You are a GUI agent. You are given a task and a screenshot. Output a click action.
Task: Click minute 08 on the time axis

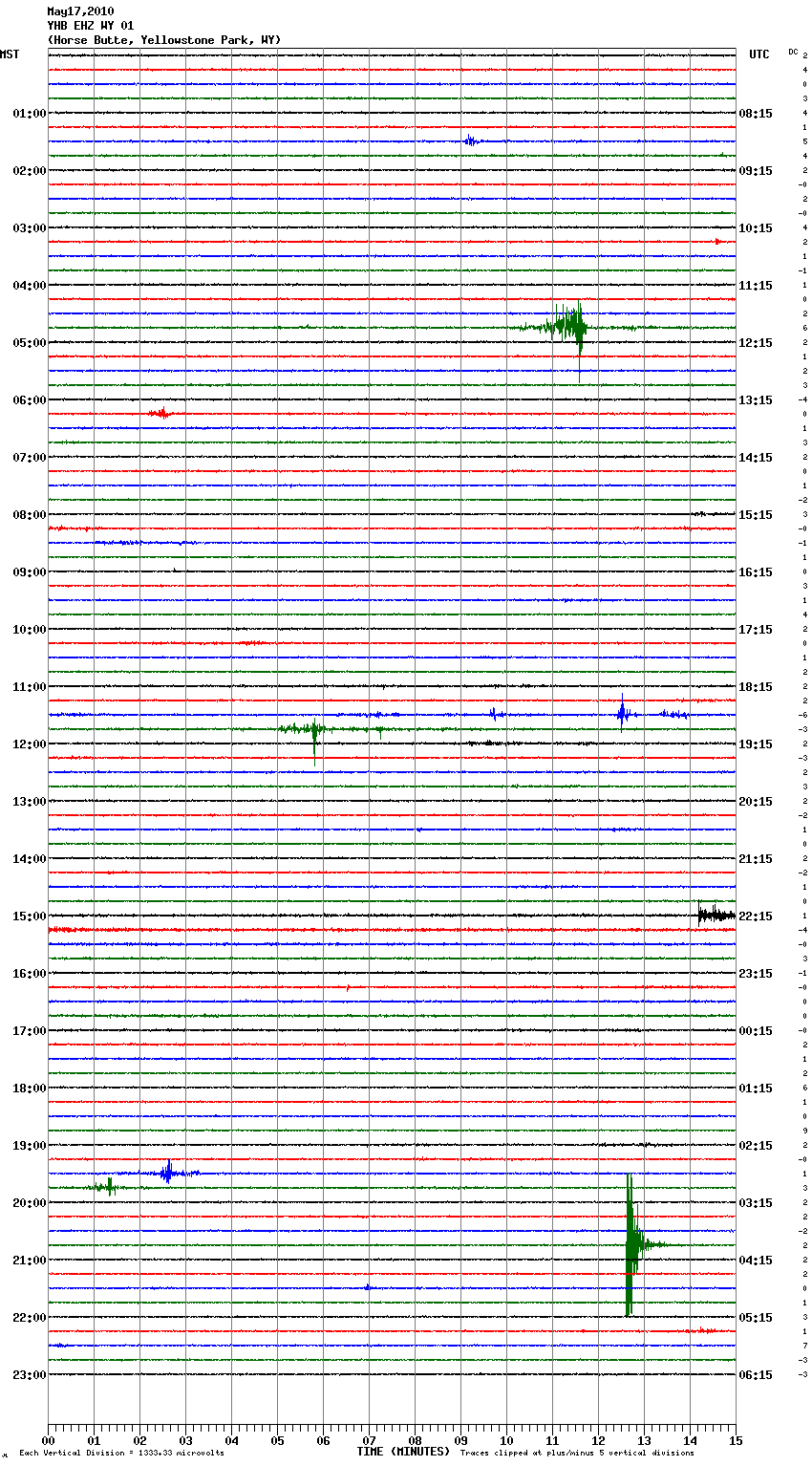(x=415, y=1440)
